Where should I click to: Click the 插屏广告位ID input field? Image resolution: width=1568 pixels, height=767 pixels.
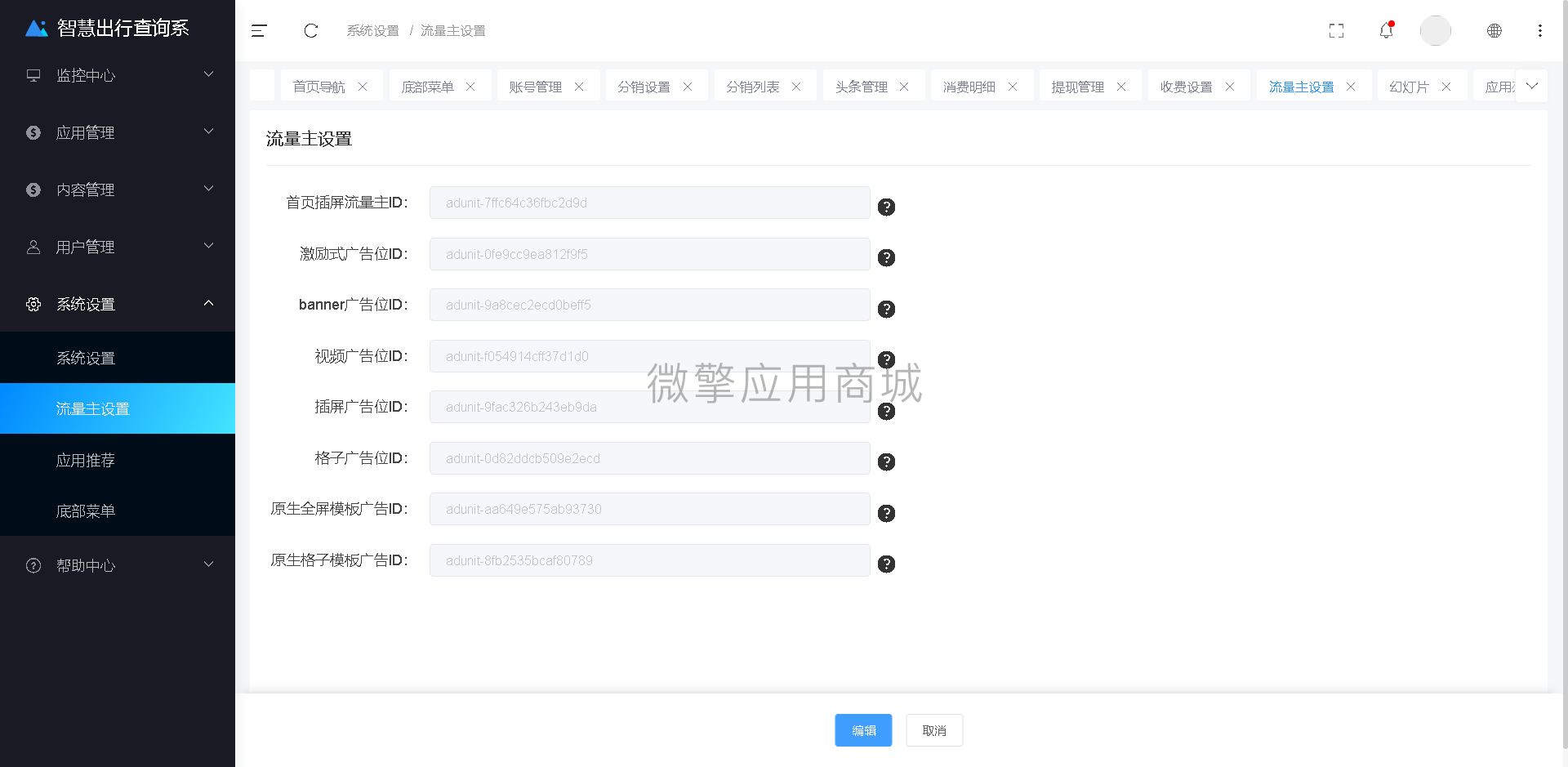[650, 407]
